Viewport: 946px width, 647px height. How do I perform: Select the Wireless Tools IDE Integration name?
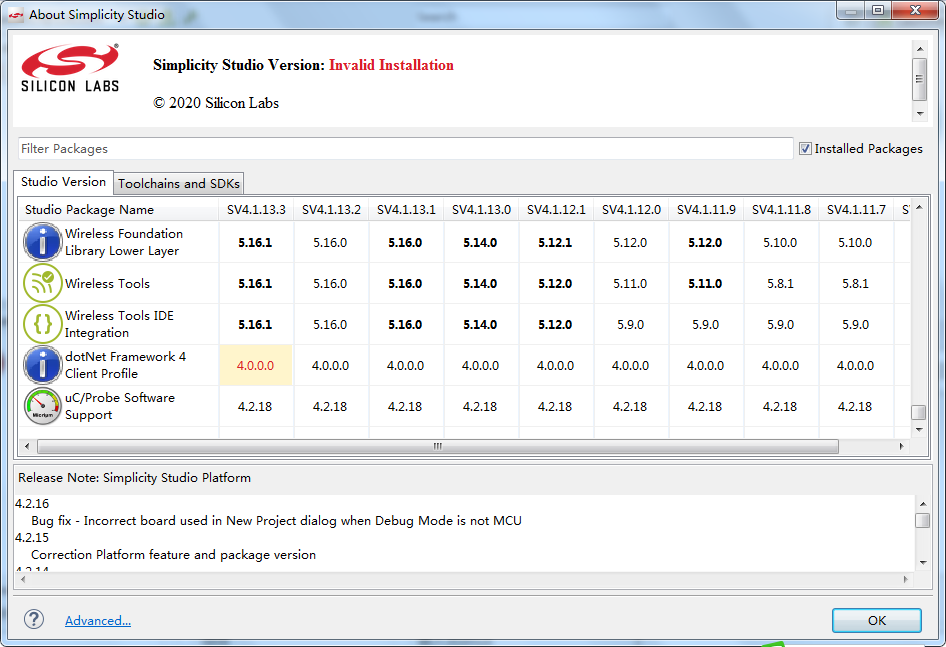click(x=119, y=324)
